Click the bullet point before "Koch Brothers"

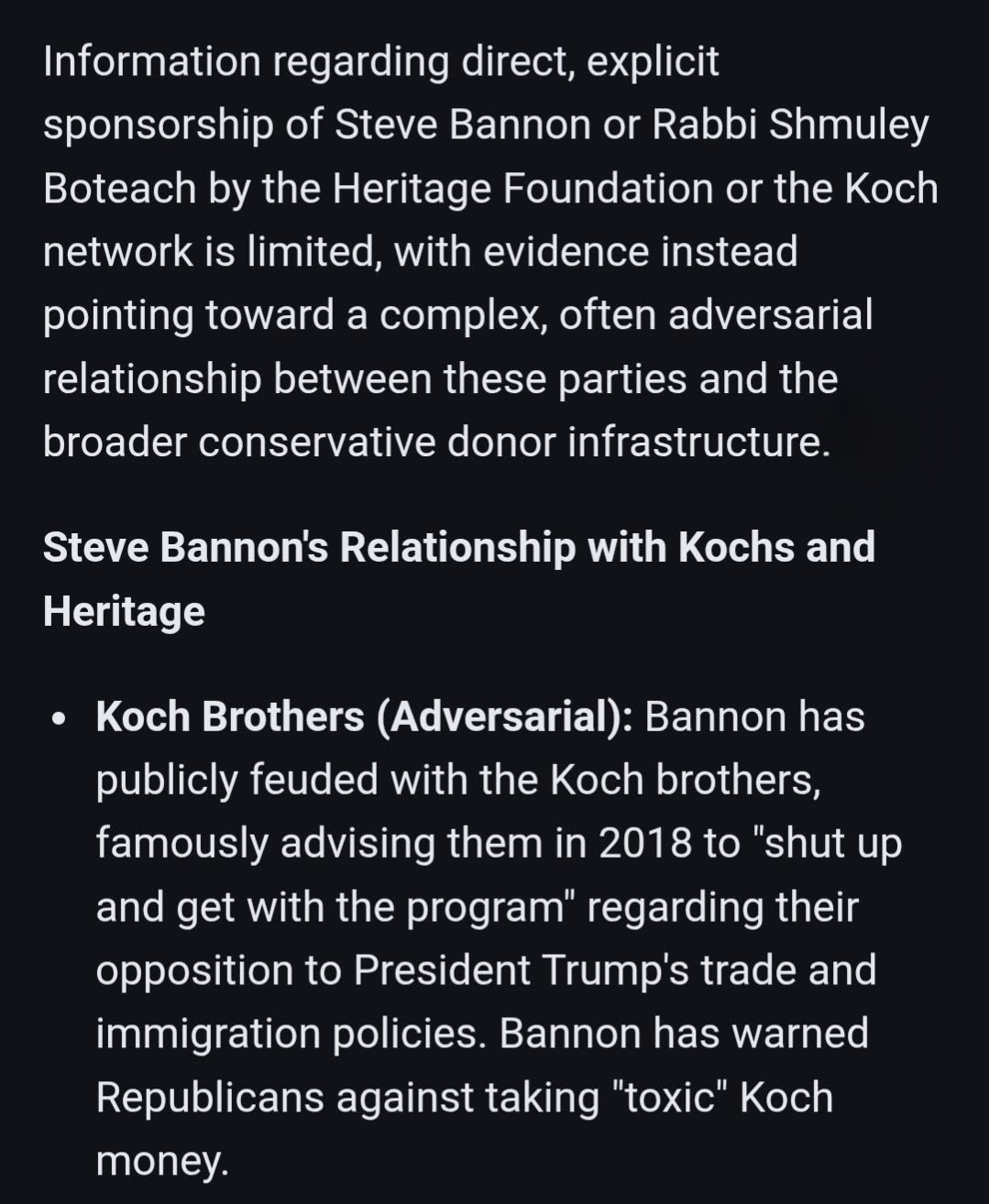tap(60, 718)
